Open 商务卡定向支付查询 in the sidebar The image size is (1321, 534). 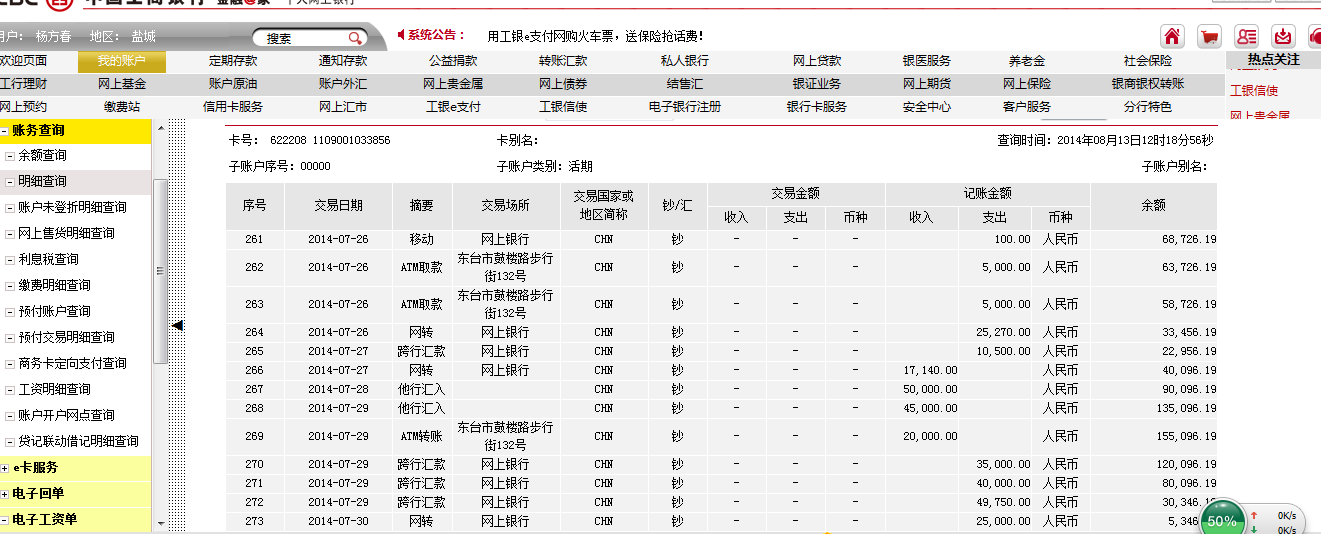pos(72,363)
